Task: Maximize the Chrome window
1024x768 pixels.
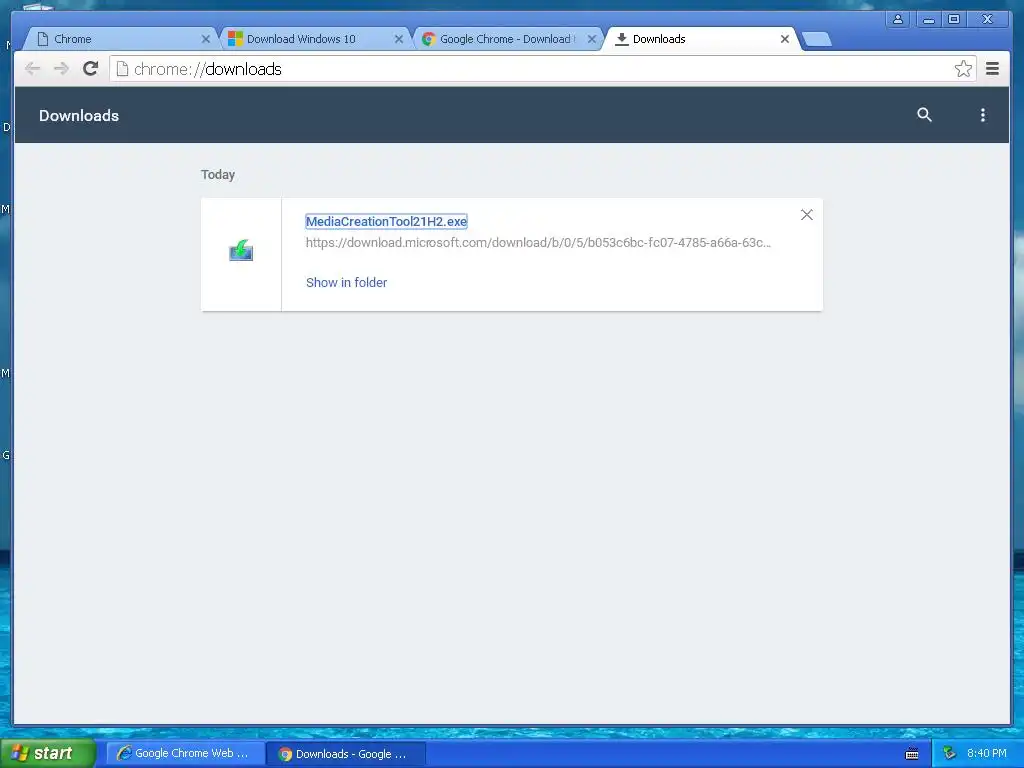Action: click(954, 20)
